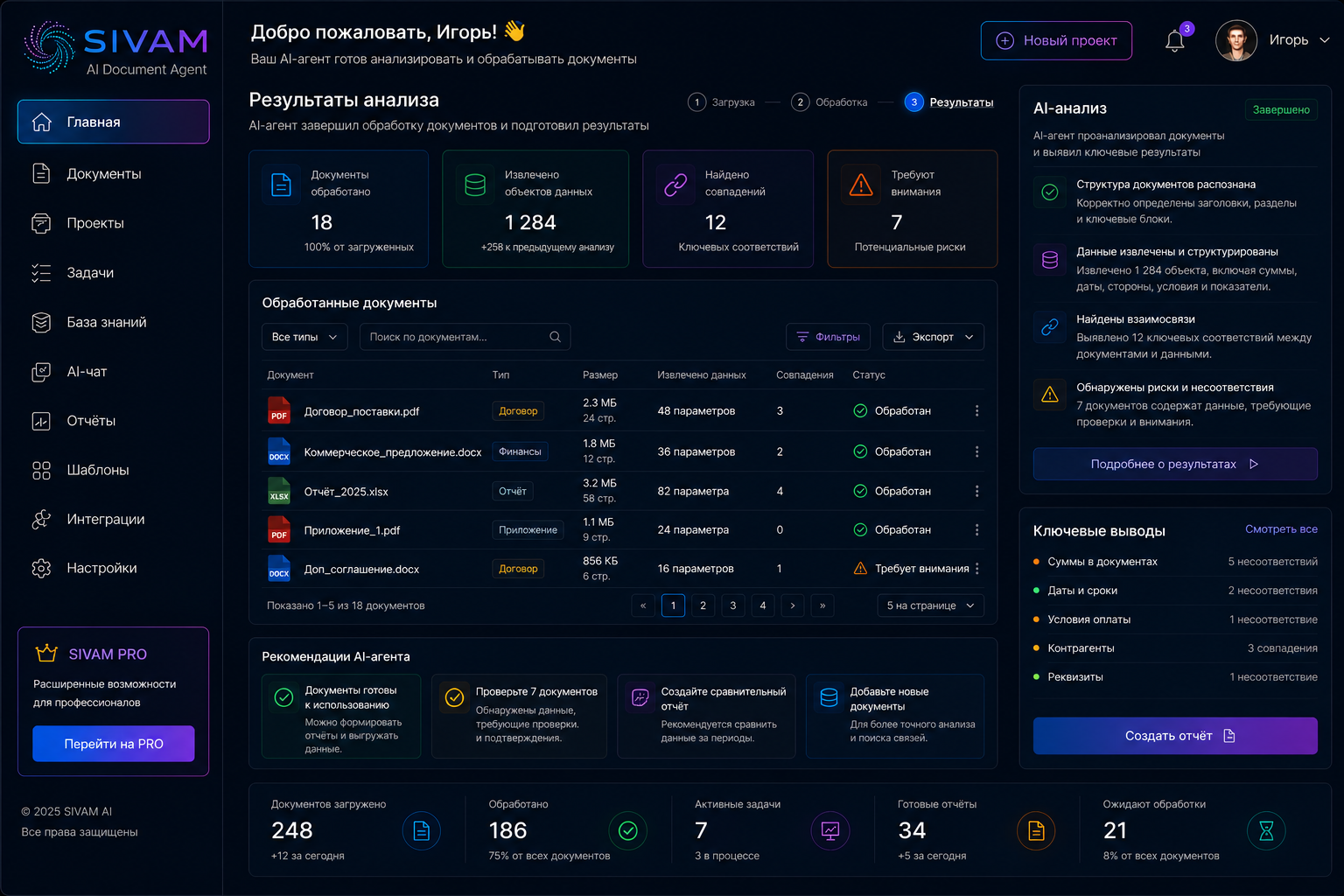Click the Суммы в документах row
This screenshot has width=1344, height=896.
pyautogui.click(x=1175, y=562)
